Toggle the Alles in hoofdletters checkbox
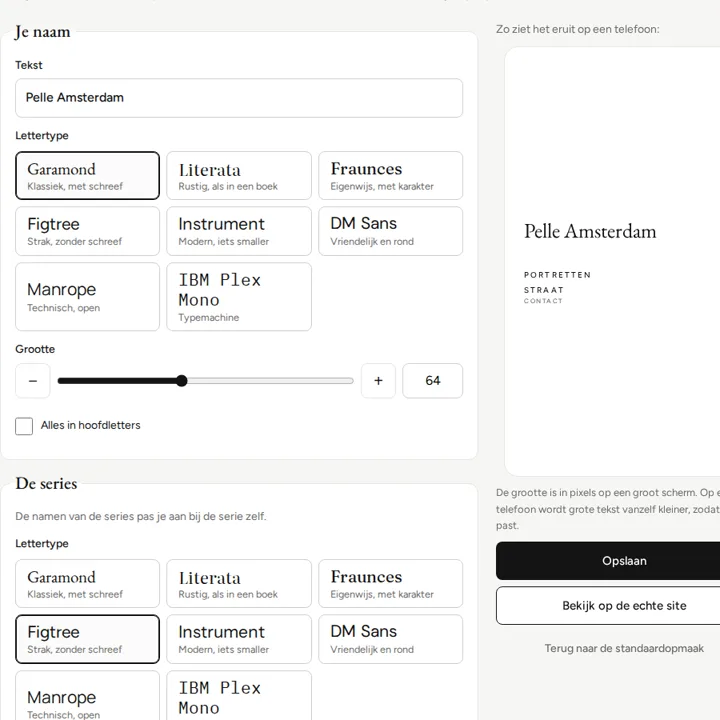This screenshot has height=720, width=720. pos(24,426)
